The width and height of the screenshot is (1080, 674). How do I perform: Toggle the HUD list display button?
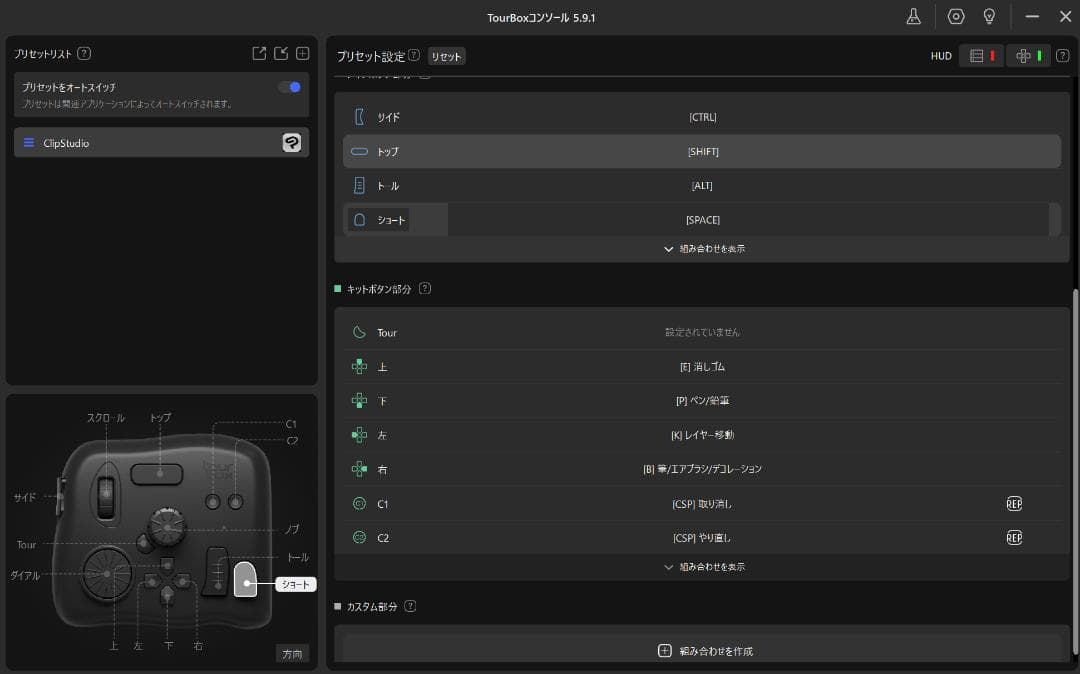point(982,56)
